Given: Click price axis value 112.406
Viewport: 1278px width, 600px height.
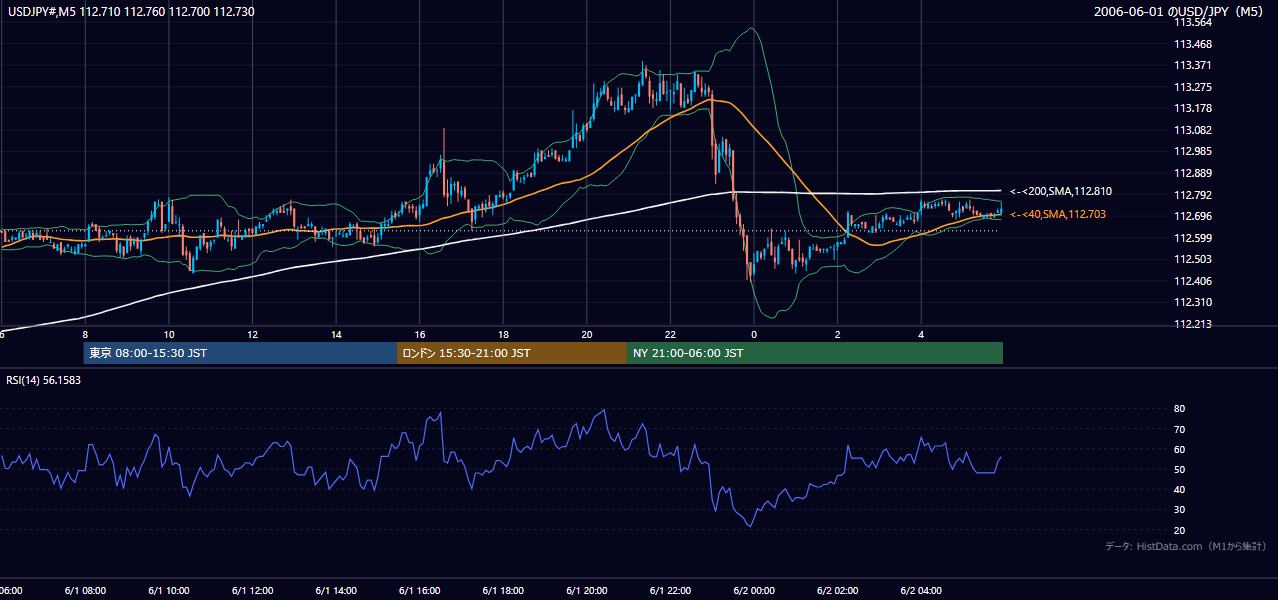Looking at the screenshot, I should [1192, 281].
